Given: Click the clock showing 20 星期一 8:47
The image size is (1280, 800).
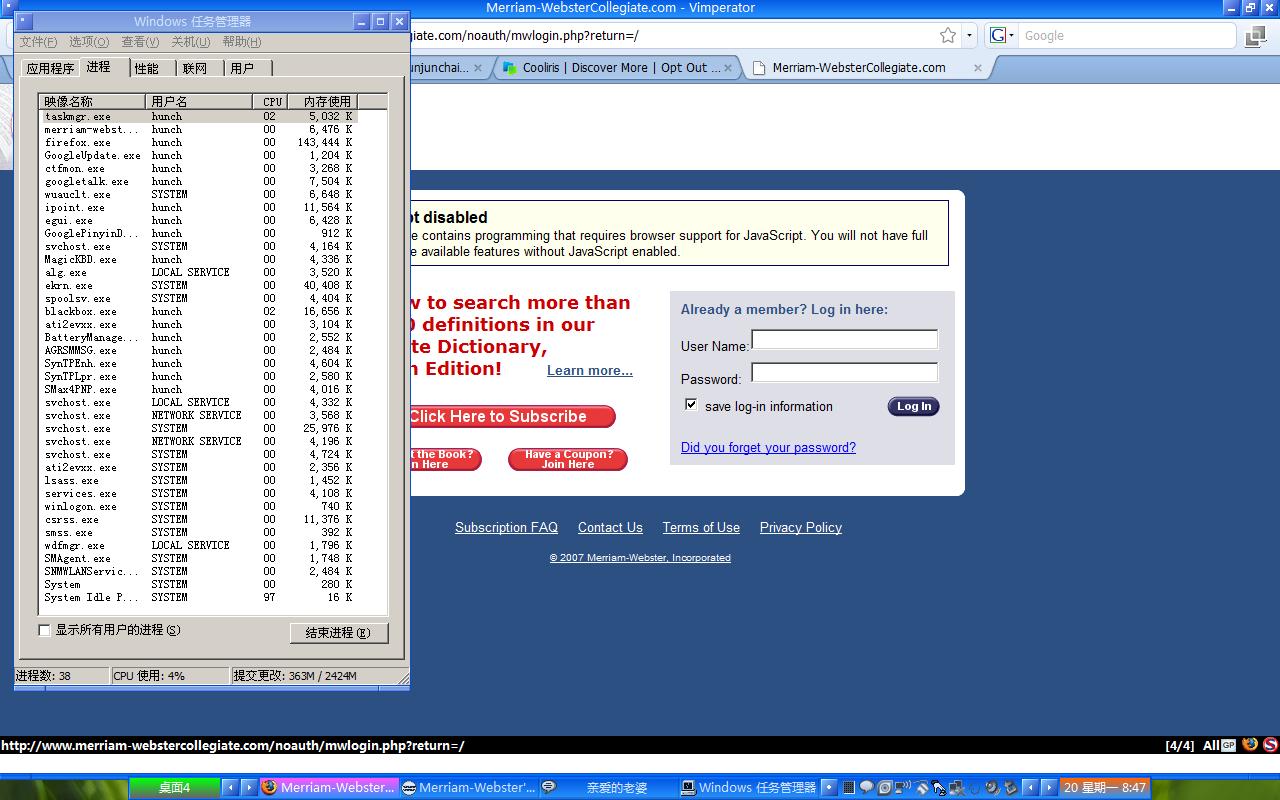Looking at the screenshot, I should click(x=1105, y=788).
